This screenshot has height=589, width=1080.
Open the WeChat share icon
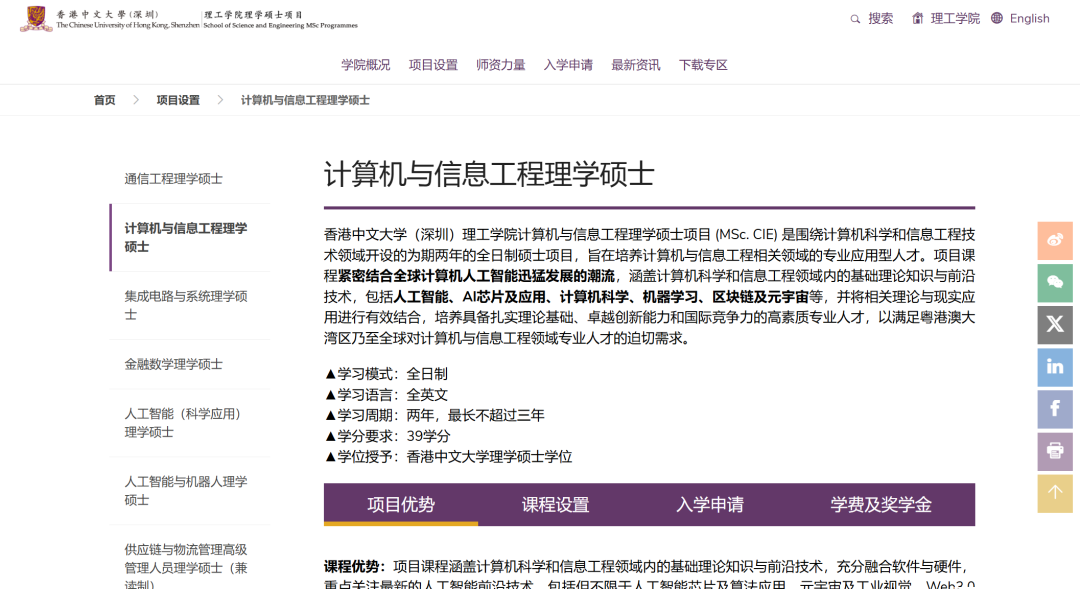click(1054, 283)
